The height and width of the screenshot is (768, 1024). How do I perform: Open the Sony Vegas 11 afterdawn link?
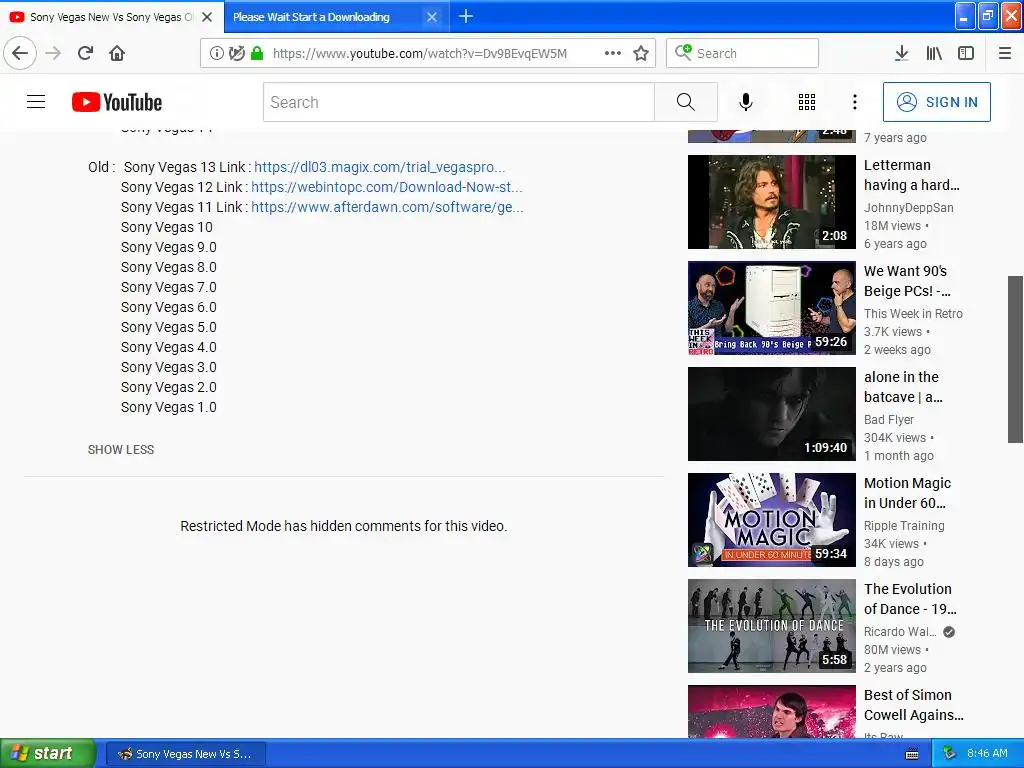click(387, 207)
